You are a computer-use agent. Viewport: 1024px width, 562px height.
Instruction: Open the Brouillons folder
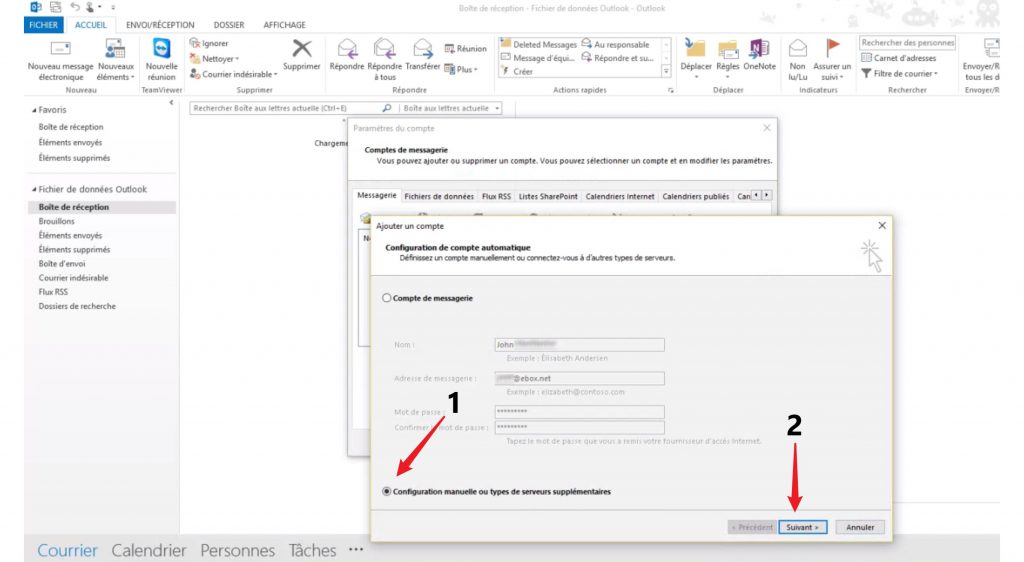click(56, 221)
